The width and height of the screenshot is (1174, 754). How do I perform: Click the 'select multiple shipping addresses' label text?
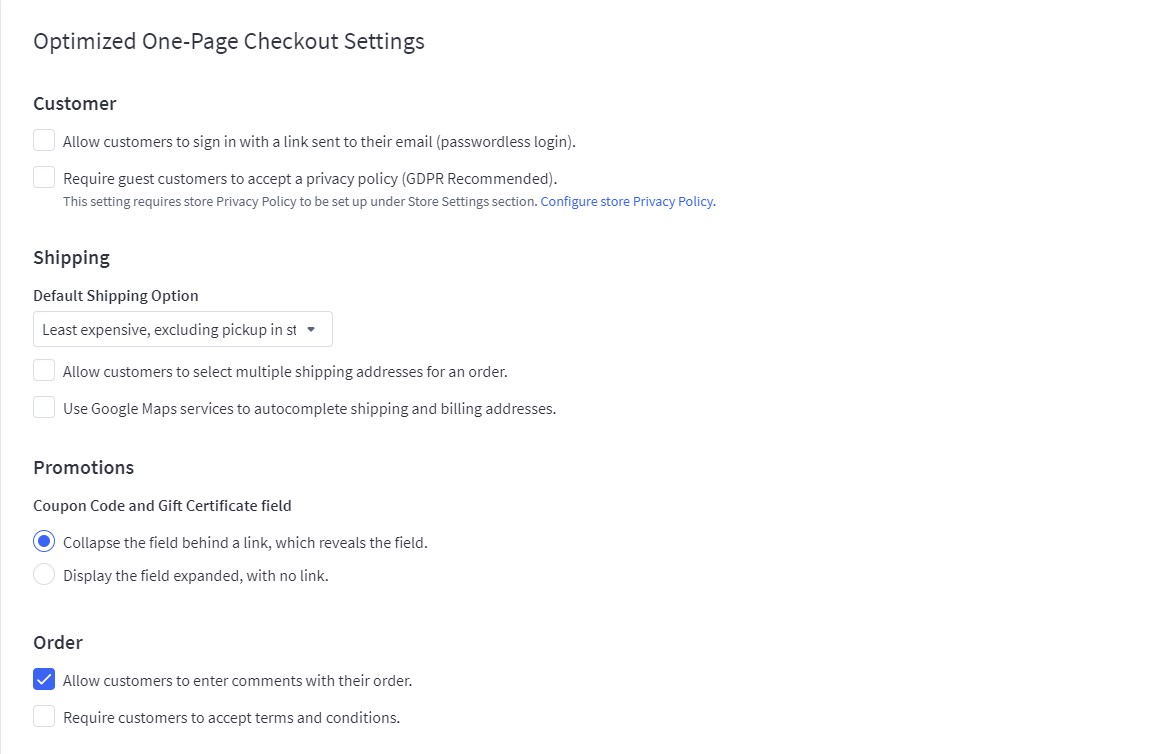285,372
